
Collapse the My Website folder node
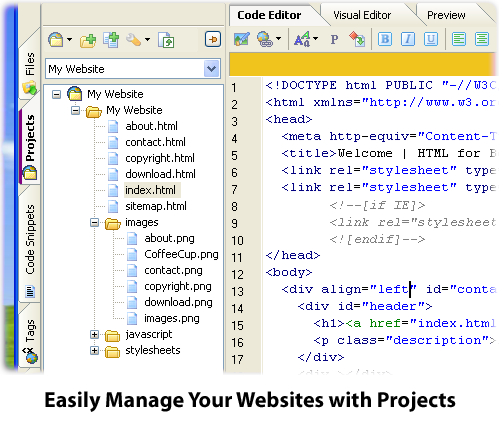(x=76, y=110)
